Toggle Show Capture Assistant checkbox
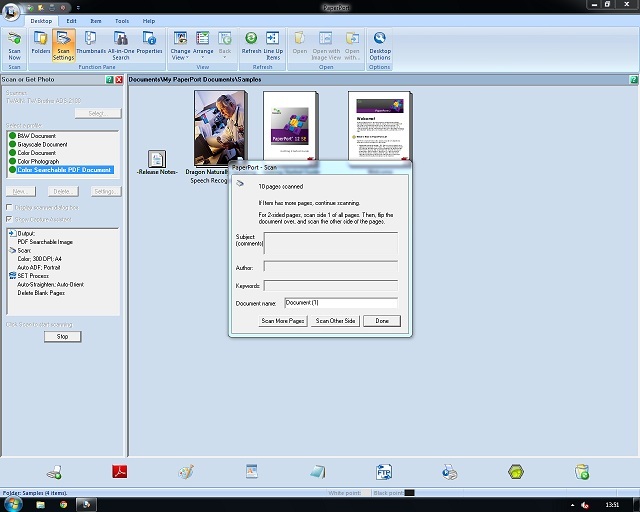 coord(9,219)
